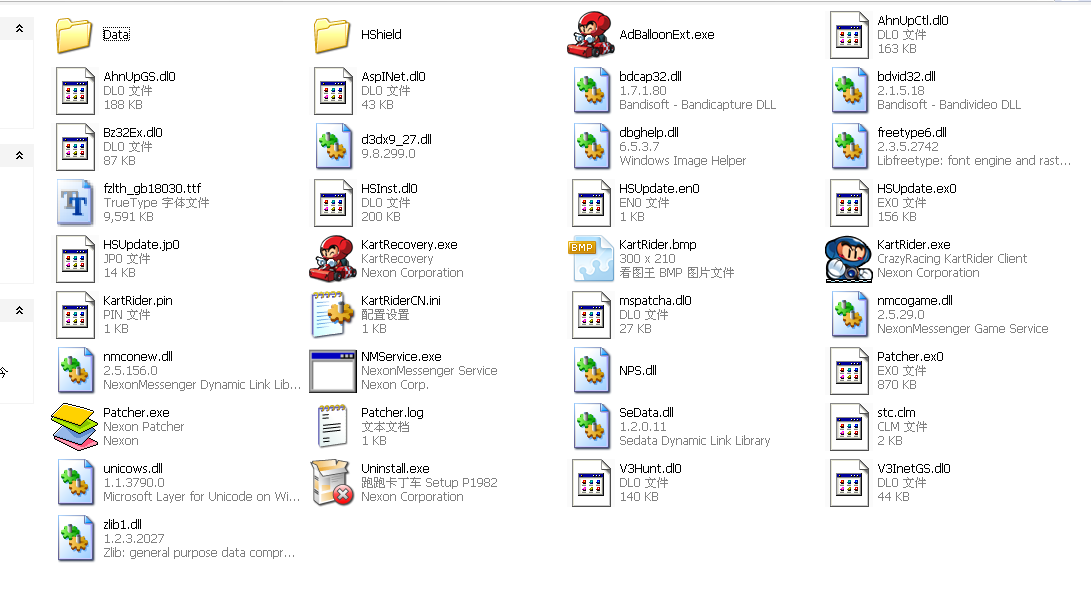Click the Patcher.ex0 file icon

click(x=849, y=371)
